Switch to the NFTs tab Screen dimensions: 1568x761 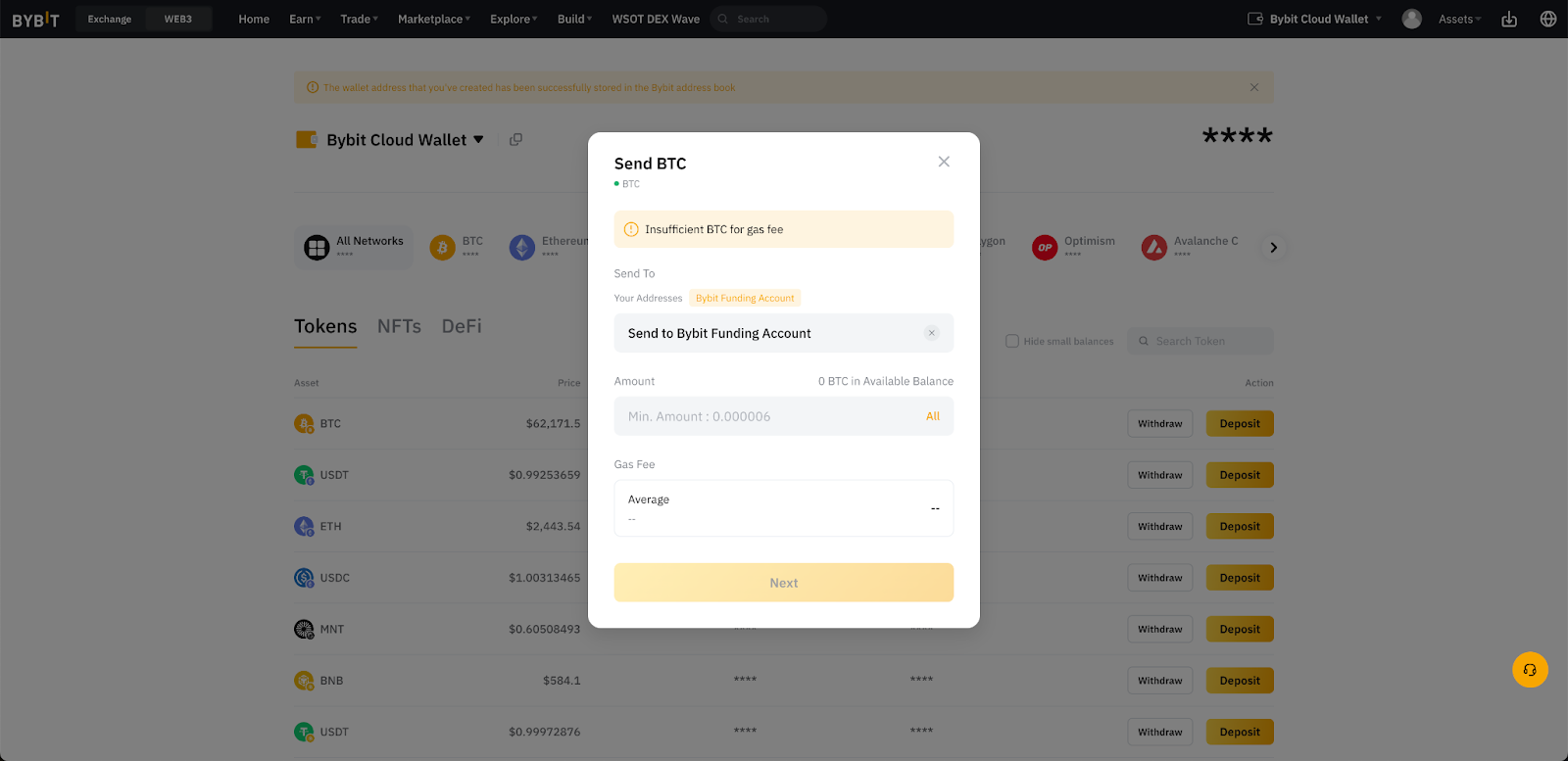(399, 326)
